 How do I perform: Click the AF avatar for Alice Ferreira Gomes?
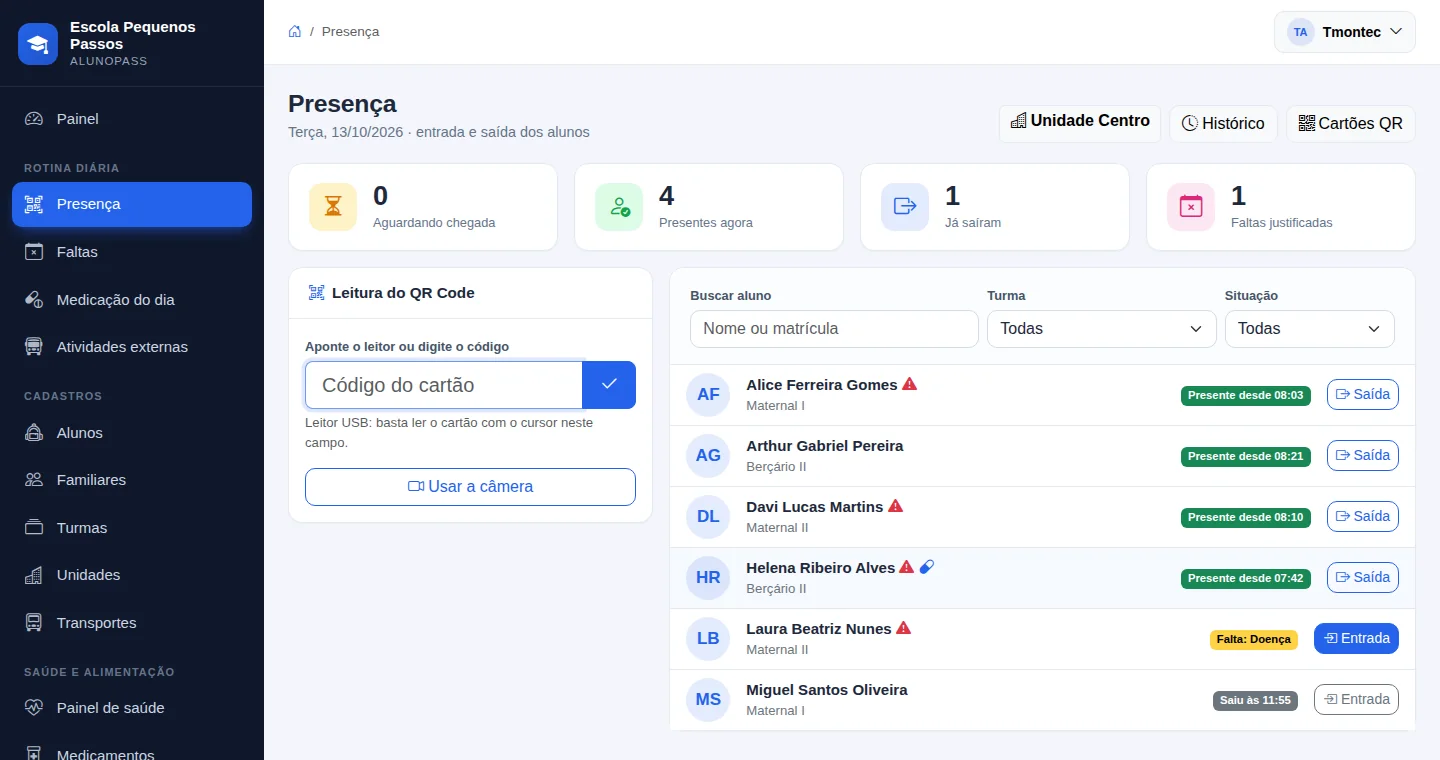coord(708,395)
